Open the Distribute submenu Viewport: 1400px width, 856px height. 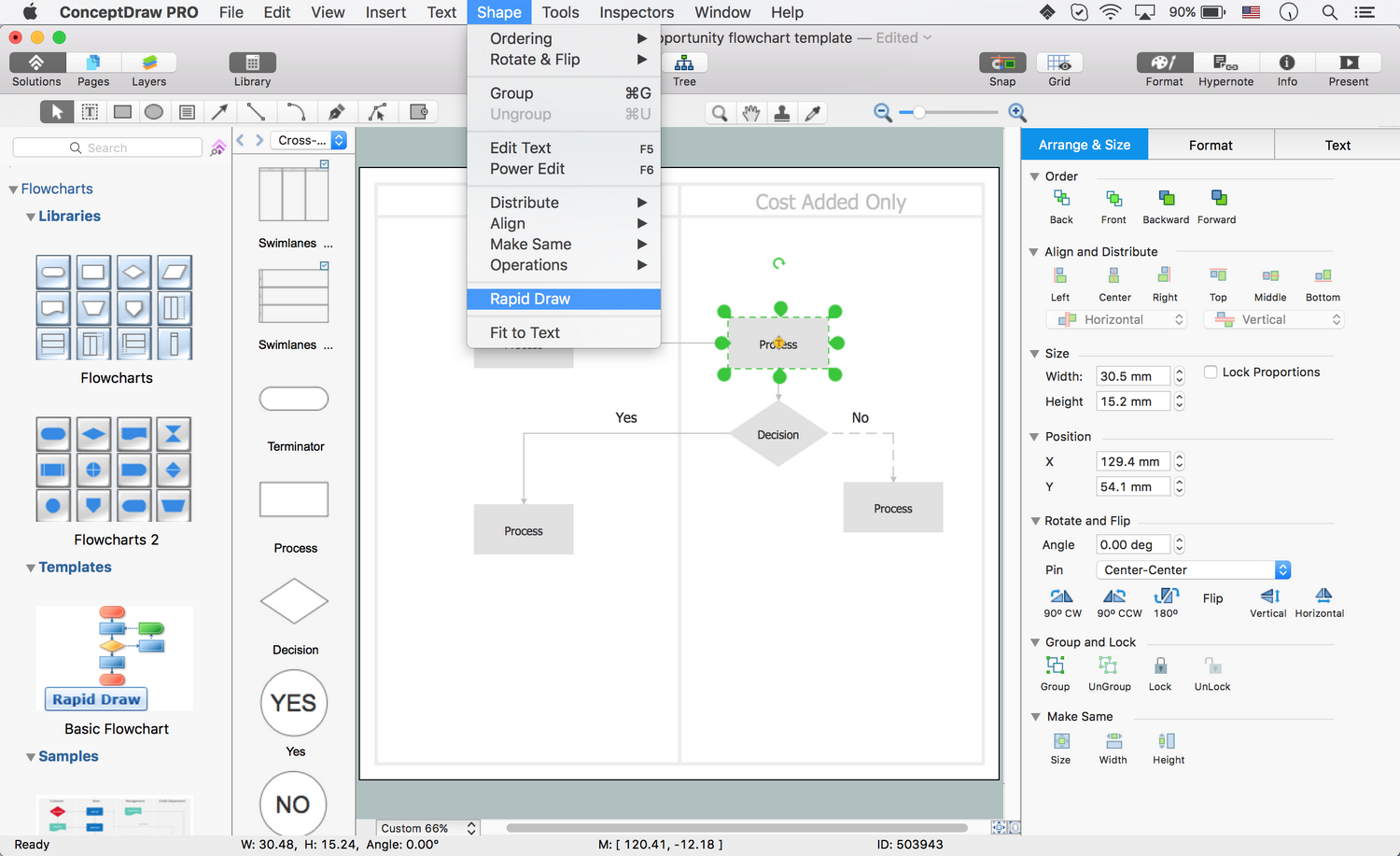[x=564, y=203]
